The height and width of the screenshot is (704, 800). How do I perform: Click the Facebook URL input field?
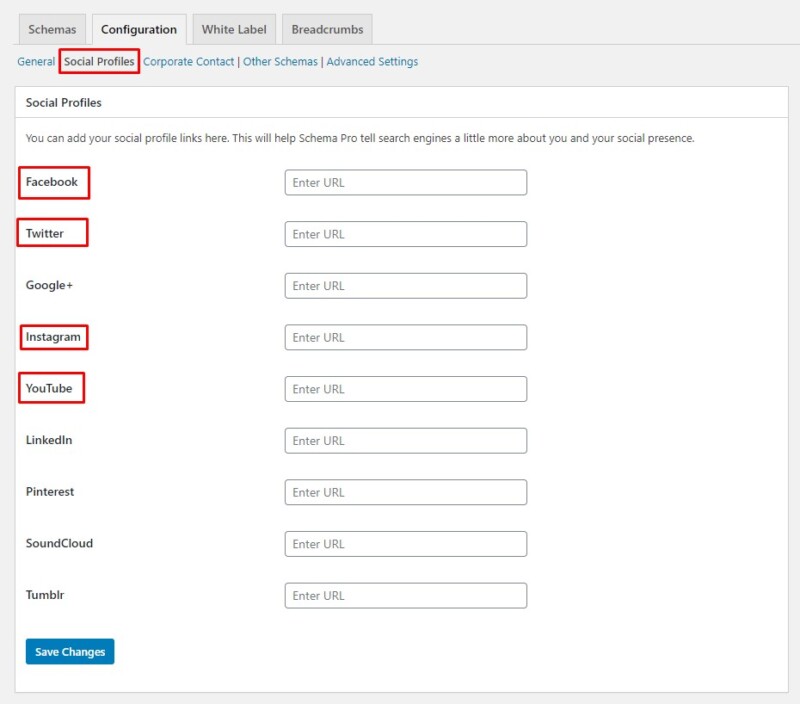coord(405,183)
